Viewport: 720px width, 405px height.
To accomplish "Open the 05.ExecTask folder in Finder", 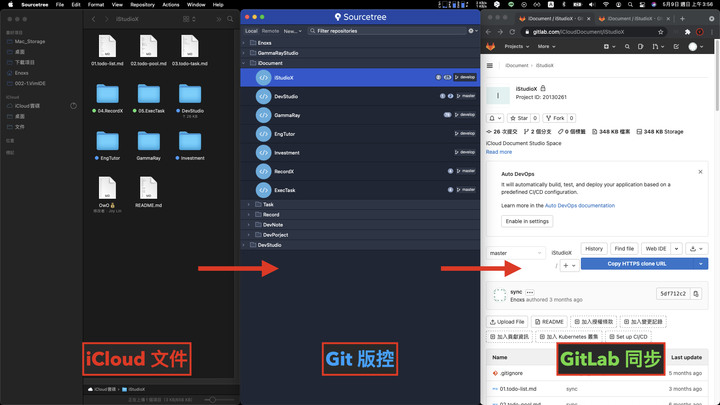I will tap(149, 98).
